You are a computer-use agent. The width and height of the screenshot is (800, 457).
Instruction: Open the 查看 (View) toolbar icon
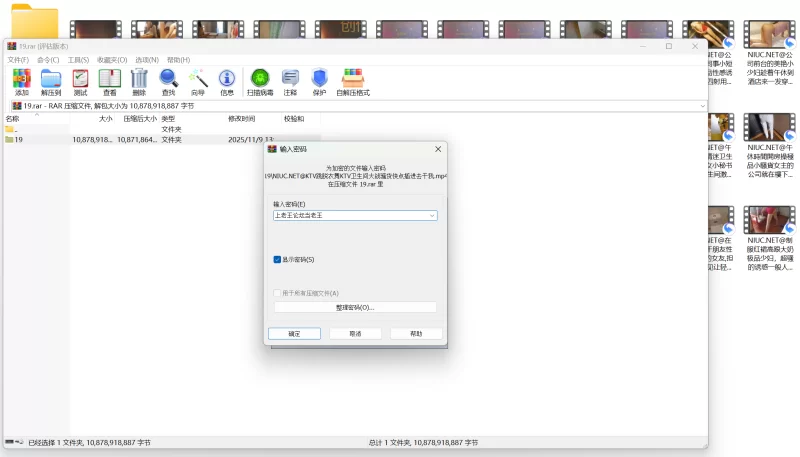tap(110, 82)
